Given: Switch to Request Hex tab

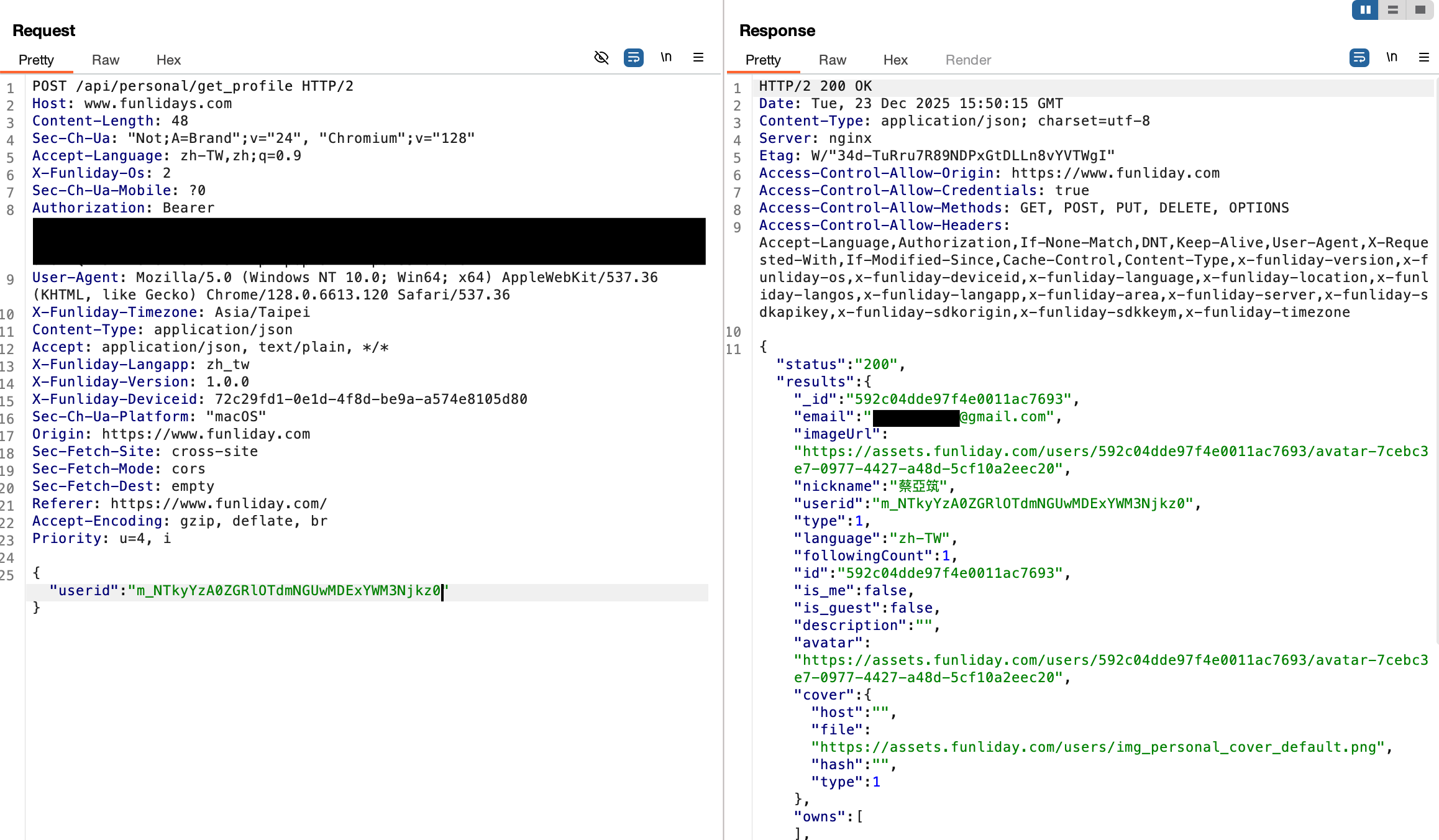Looking at the screenshot, I should tap(168, 60).
